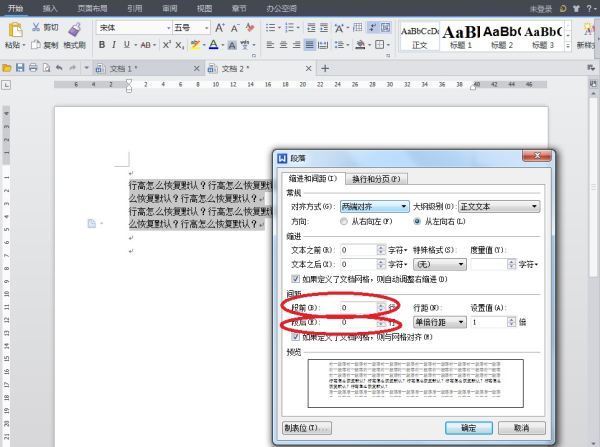Click the Copy (复制) icon

coord(36,45)
